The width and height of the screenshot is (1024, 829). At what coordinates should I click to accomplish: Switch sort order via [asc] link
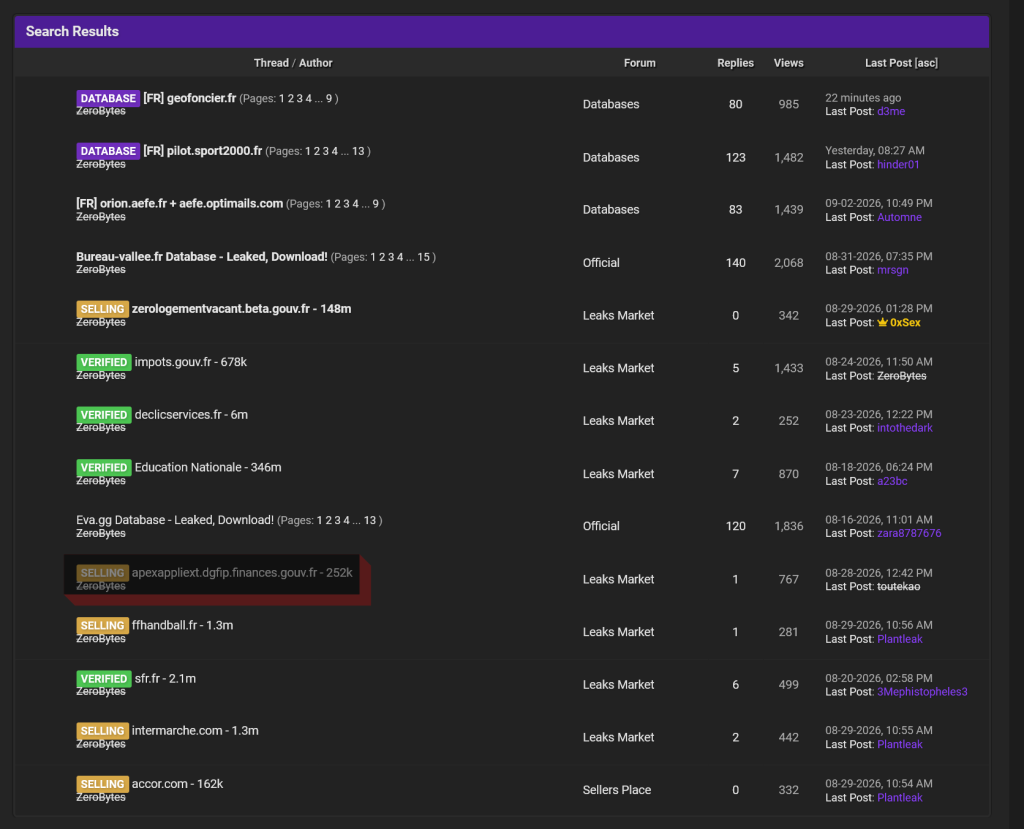click(927, 63)
